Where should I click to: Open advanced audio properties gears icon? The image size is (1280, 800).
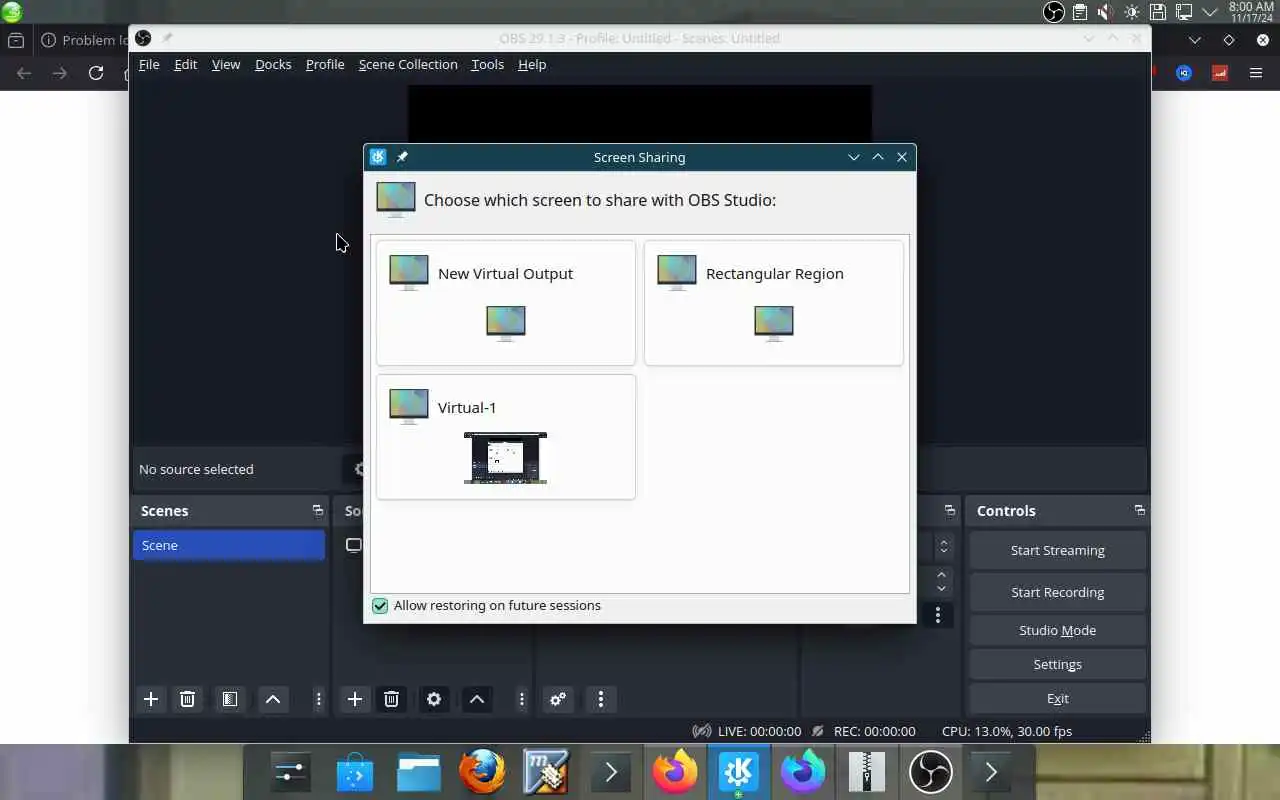click(x=558, y=699)
